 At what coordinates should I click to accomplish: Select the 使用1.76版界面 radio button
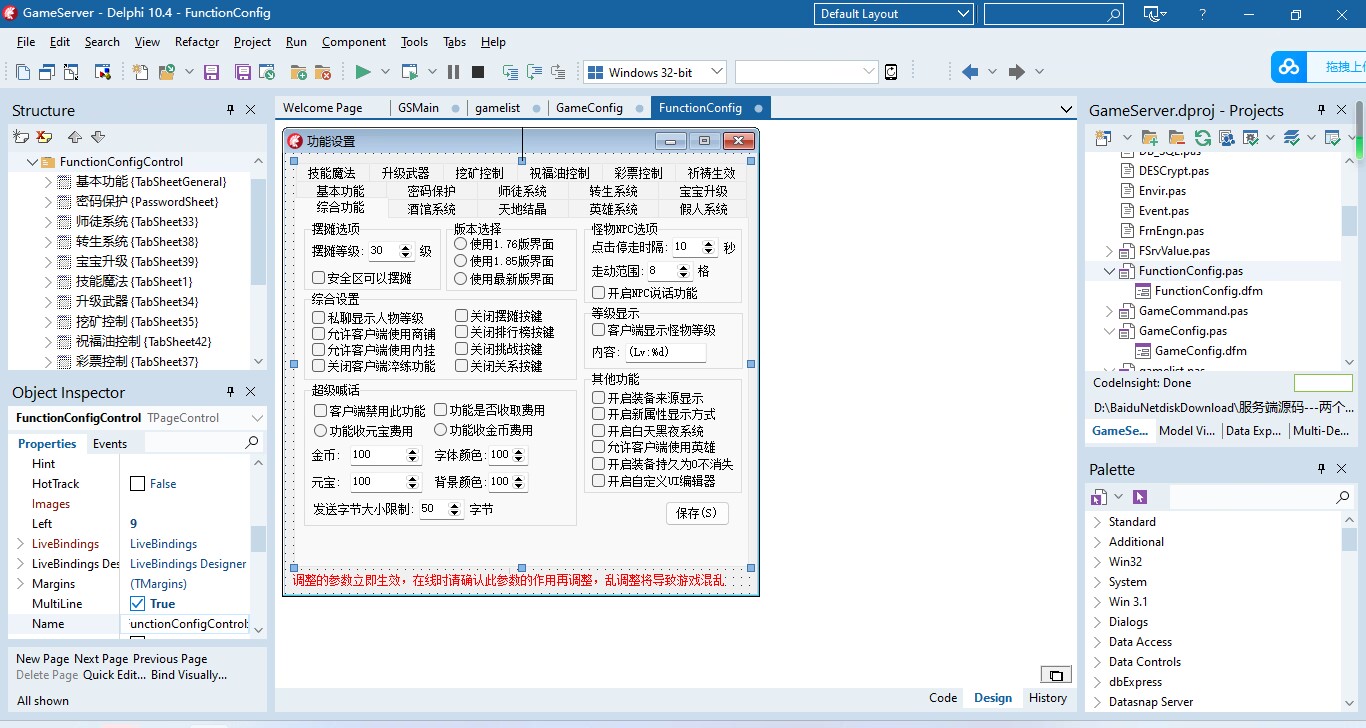[x=461, y=244]
